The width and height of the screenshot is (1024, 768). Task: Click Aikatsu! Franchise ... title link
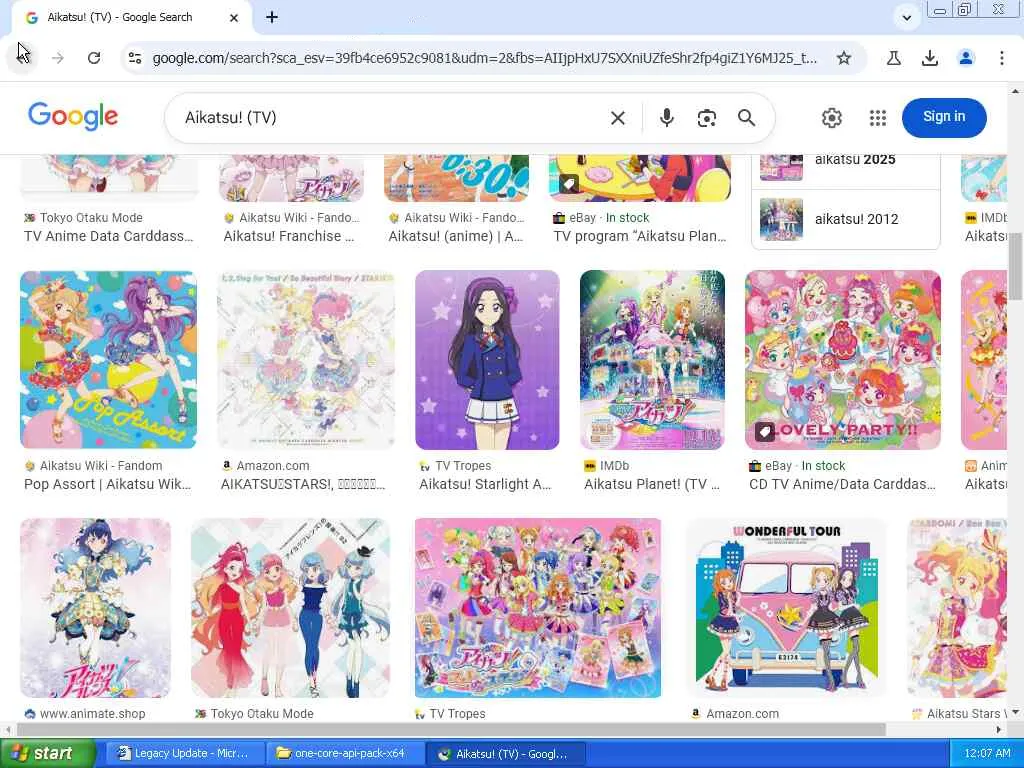pos(289,236)
